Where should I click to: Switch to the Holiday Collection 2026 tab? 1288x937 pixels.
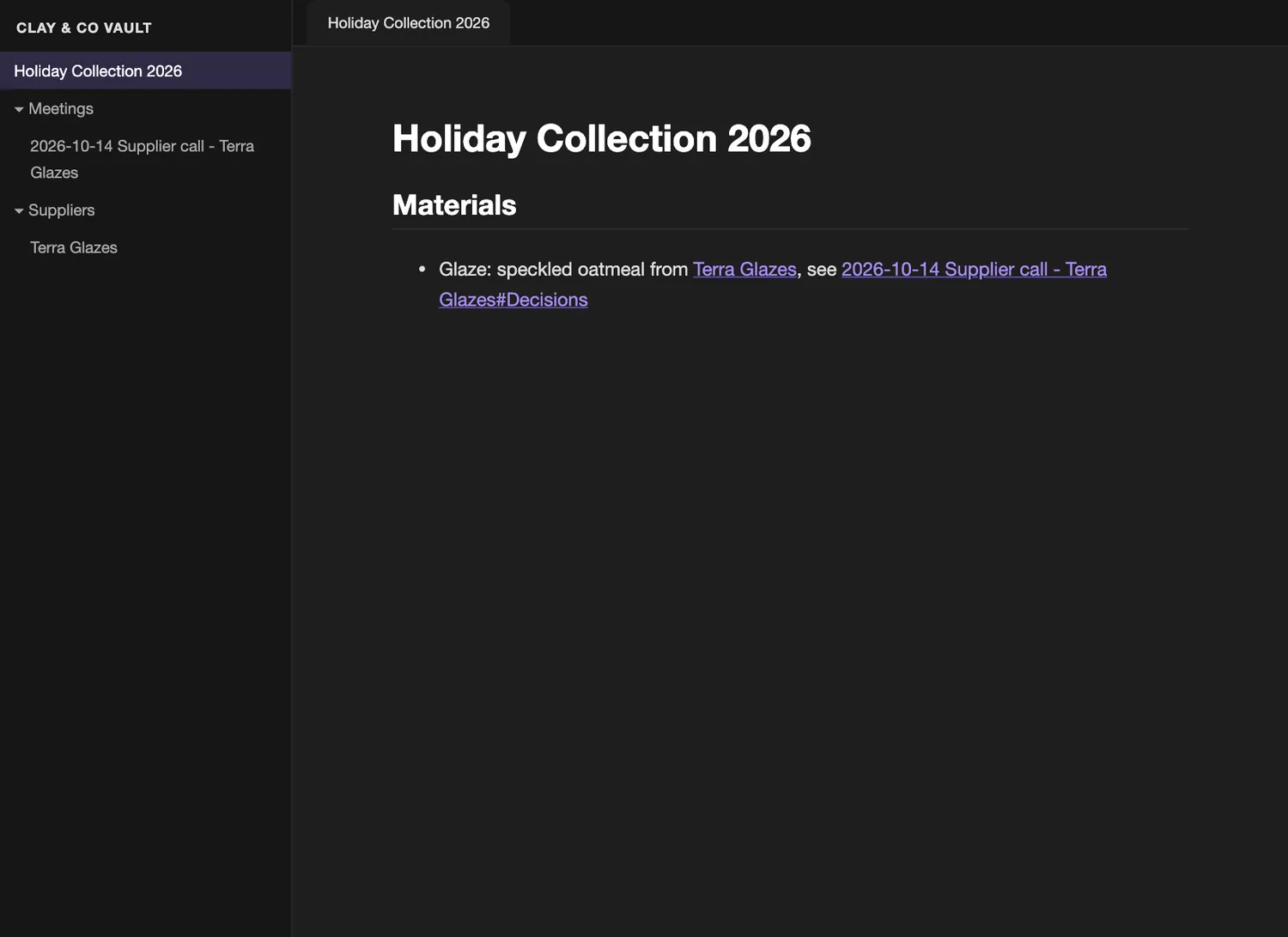click(409, 23)
